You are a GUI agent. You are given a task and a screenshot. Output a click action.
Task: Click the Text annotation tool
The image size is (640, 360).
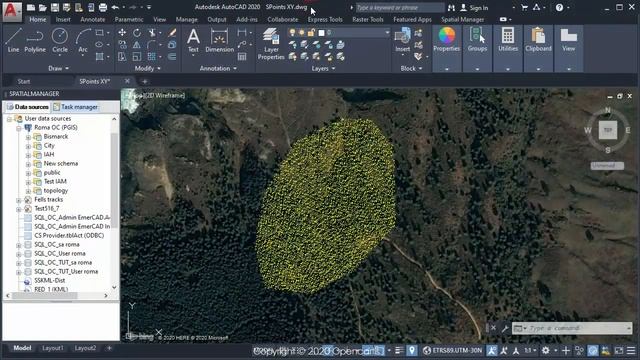pos(193,41)
